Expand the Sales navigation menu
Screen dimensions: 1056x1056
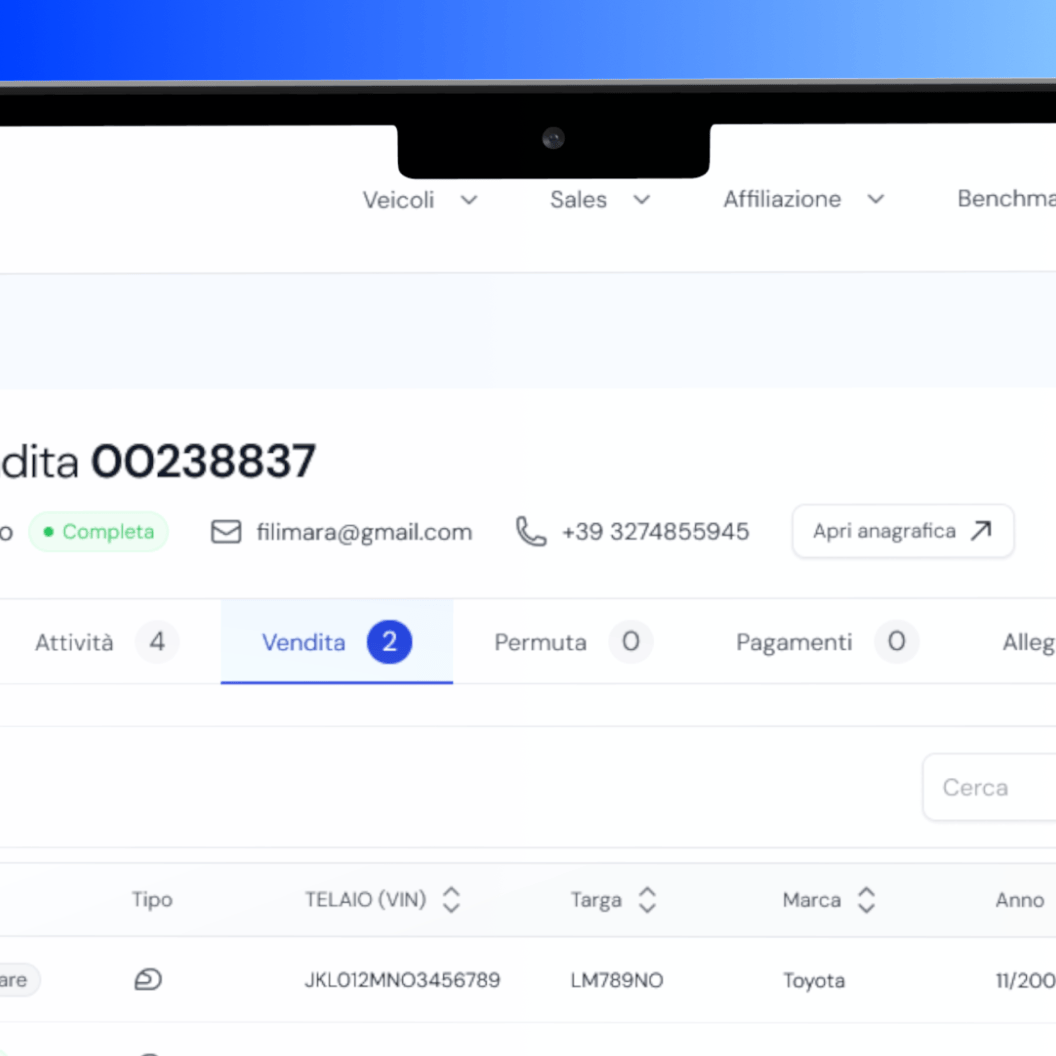coord(599,199)
